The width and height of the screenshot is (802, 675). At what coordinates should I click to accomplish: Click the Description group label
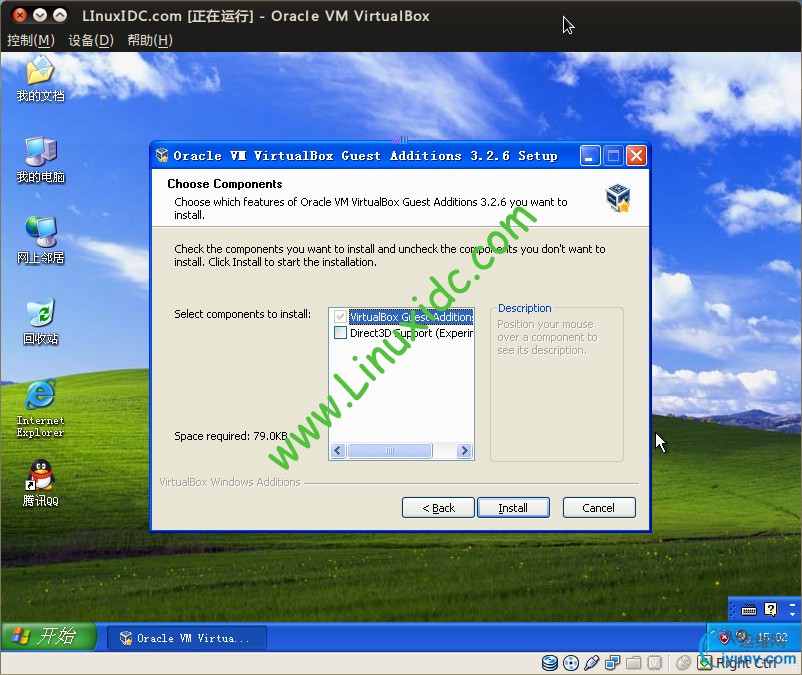coord(525,308)
